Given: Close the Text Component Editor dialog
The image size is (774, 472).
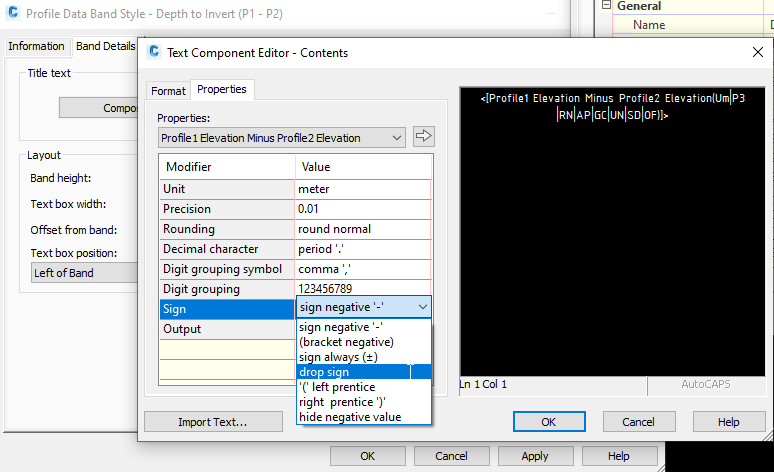Looking at the screenshot, I should pos(758,52).
